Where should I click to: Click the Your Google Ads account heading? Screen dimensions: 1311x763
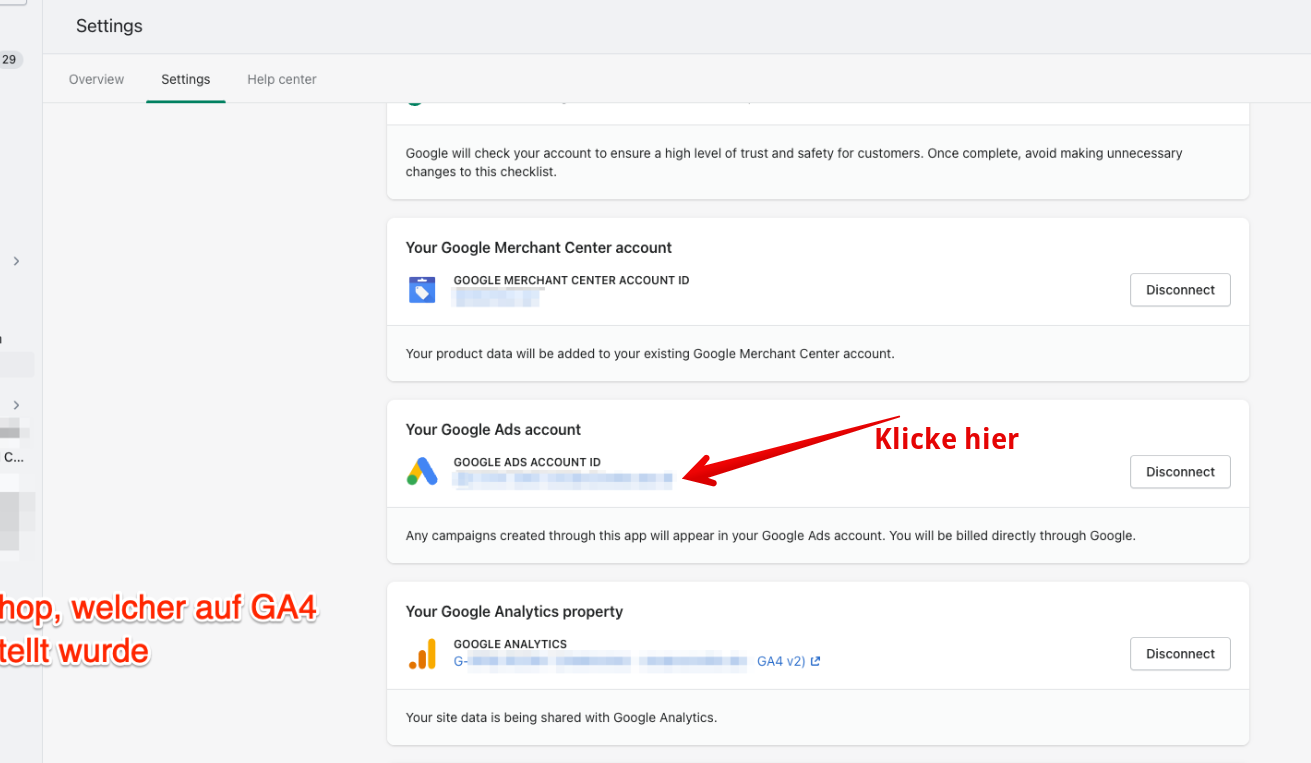tap(493, 429)
